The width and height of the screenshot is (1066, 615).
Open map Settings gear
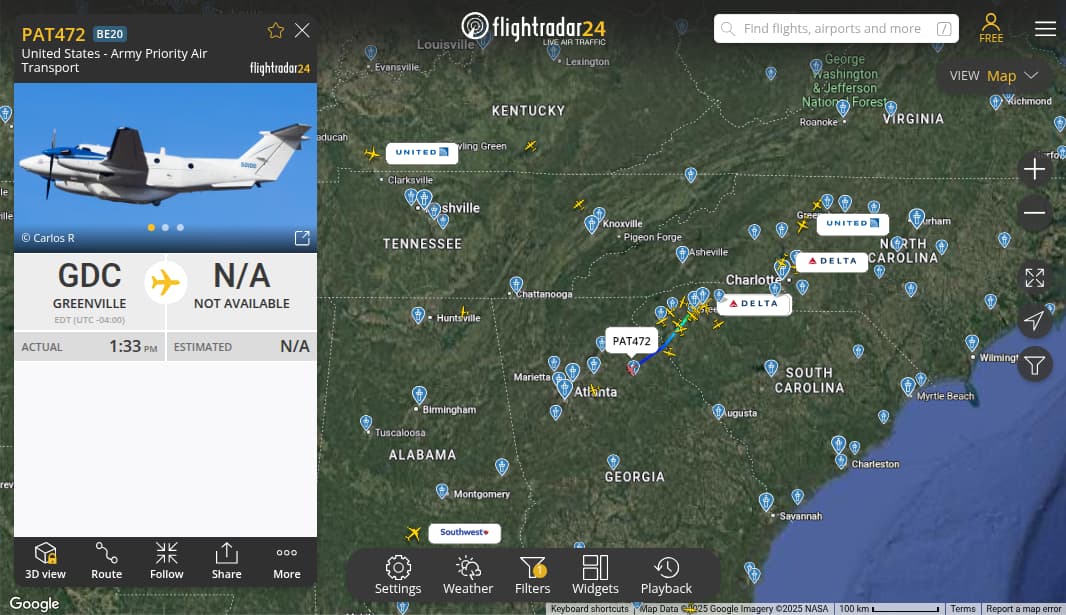point(398,575)
